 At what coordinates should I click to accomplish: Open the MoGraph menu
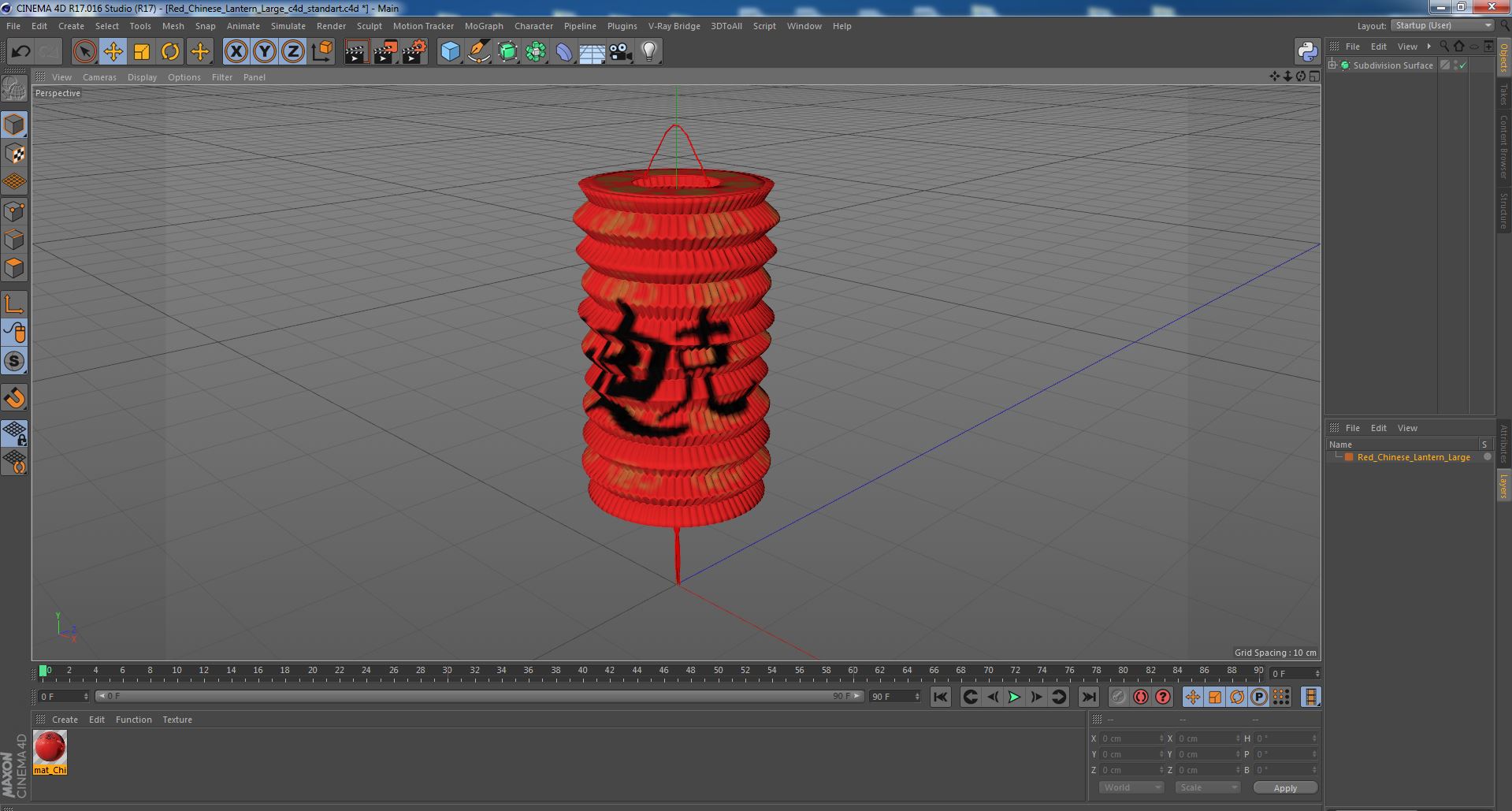pyautogui.click(x=484, y=26)
